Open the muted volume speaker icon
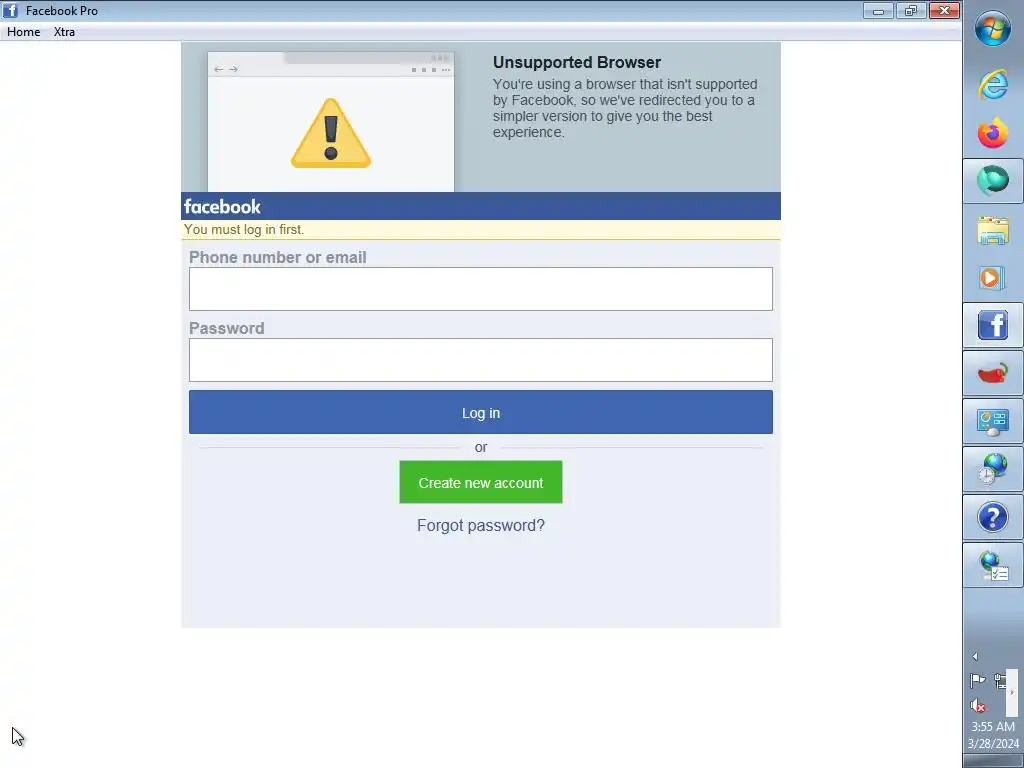 coord(978,705)
